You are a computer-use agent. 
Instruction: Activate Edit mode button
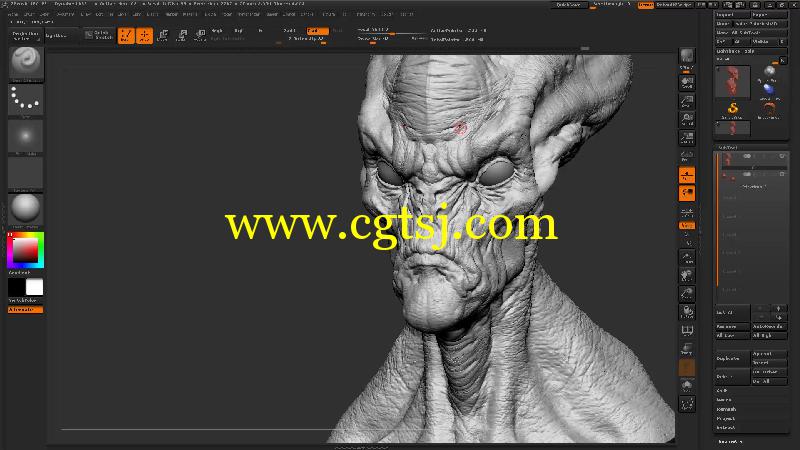(x=126, y=35)
